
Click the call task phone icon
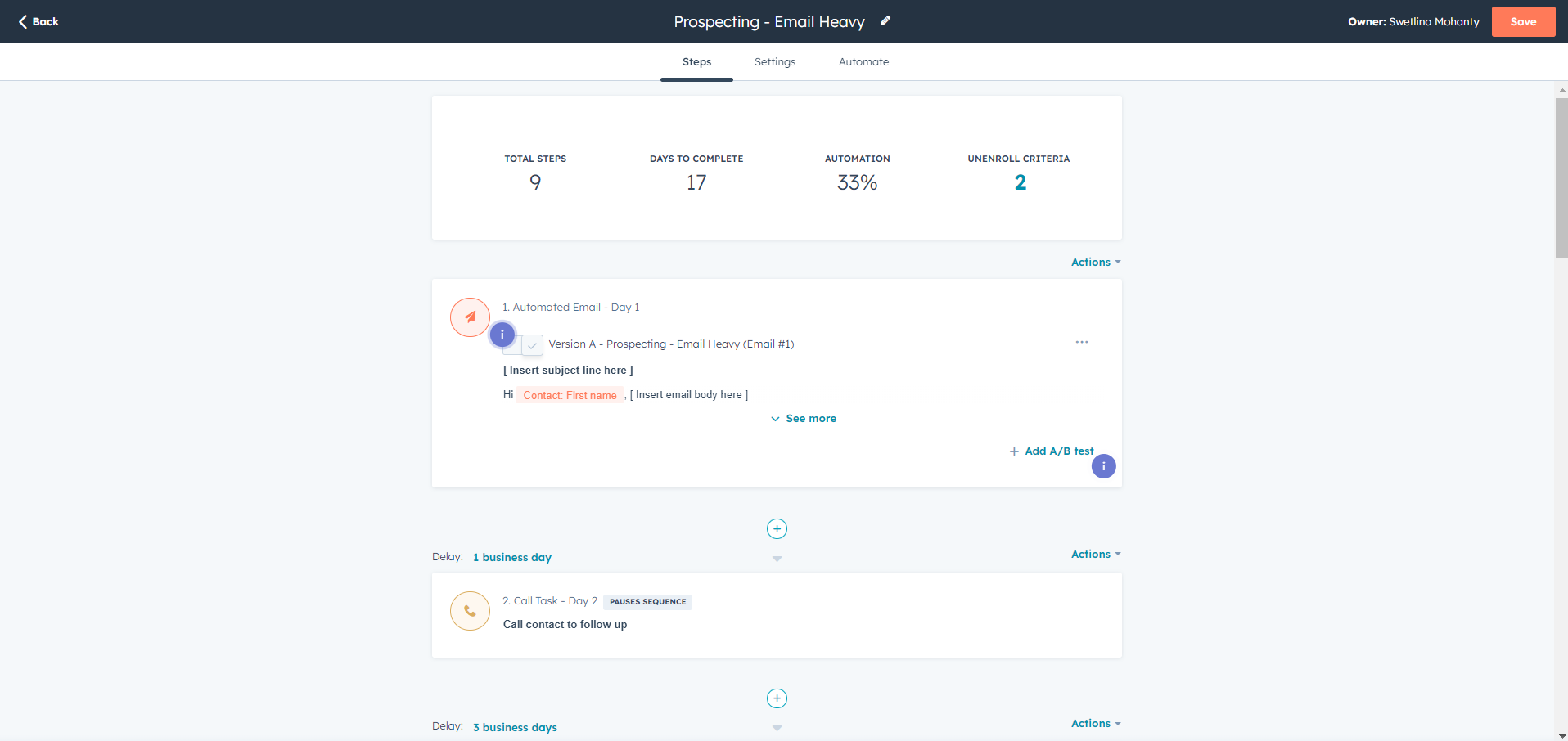[x=470, y=611]
